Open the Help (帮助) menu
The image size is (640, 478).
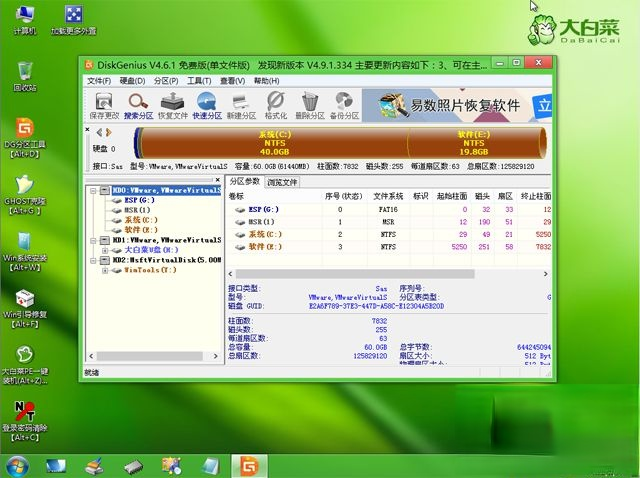point(266,81)
